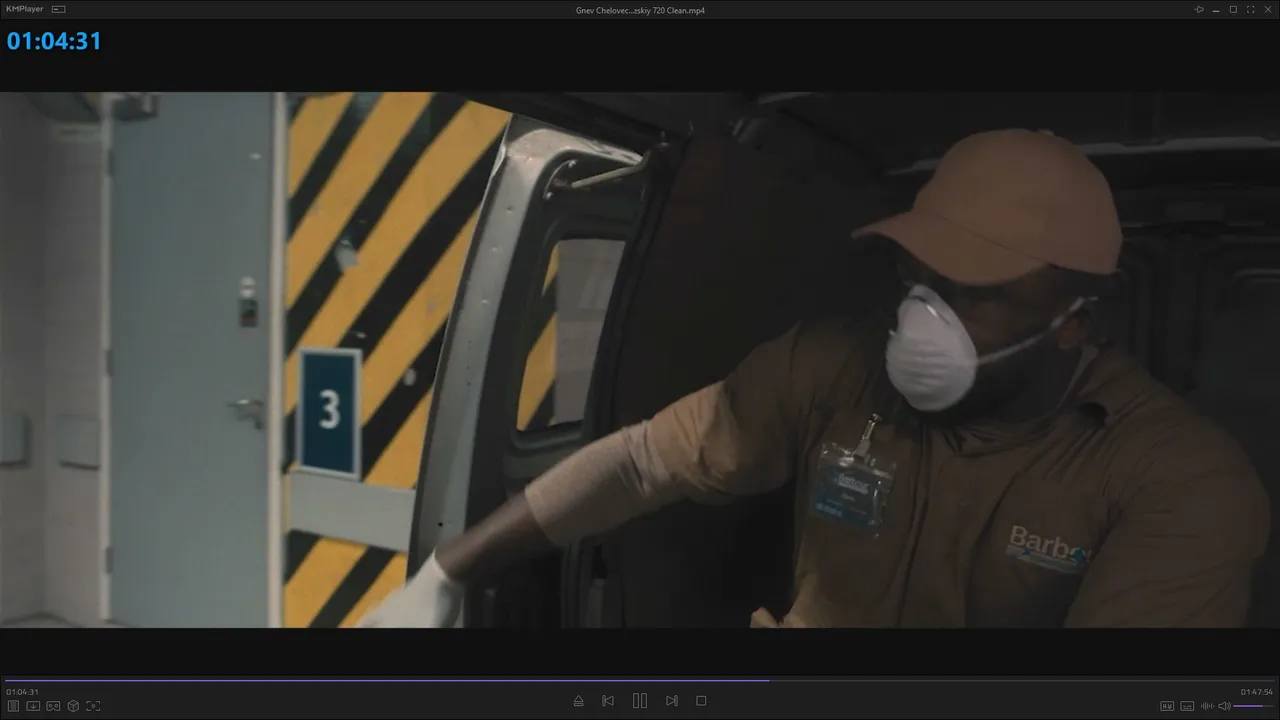Toggle the subtitles icon
The height and width of the screenshot is (720, 1280).
1187,706
